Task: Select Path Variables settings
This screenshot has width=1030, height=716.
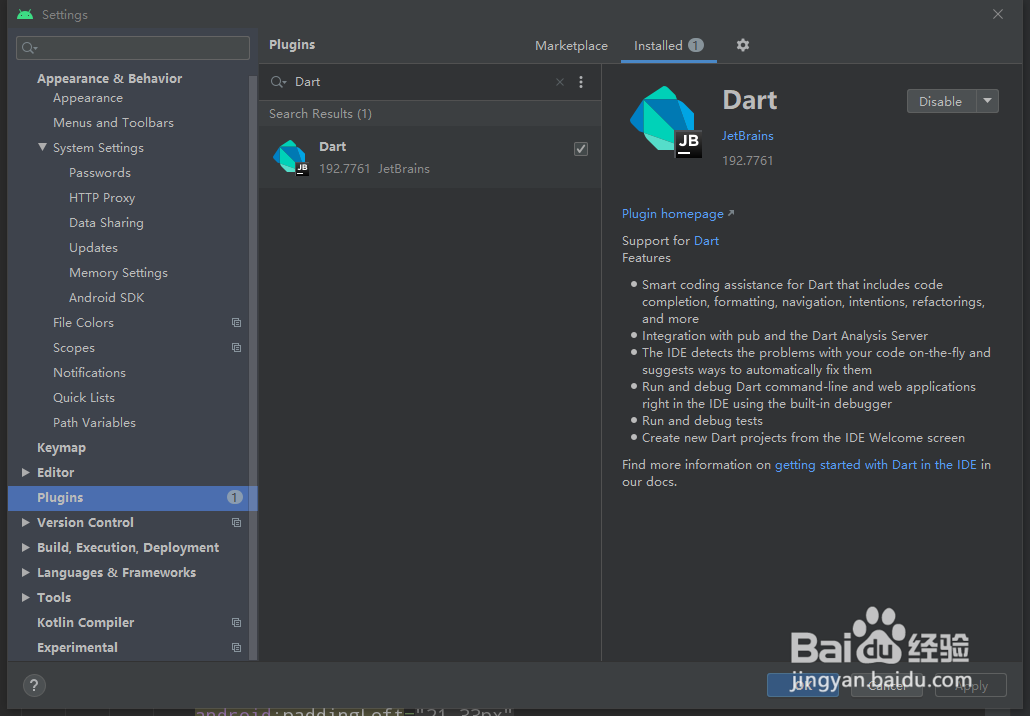Action: pyautogui.click(x=95, y=422)
